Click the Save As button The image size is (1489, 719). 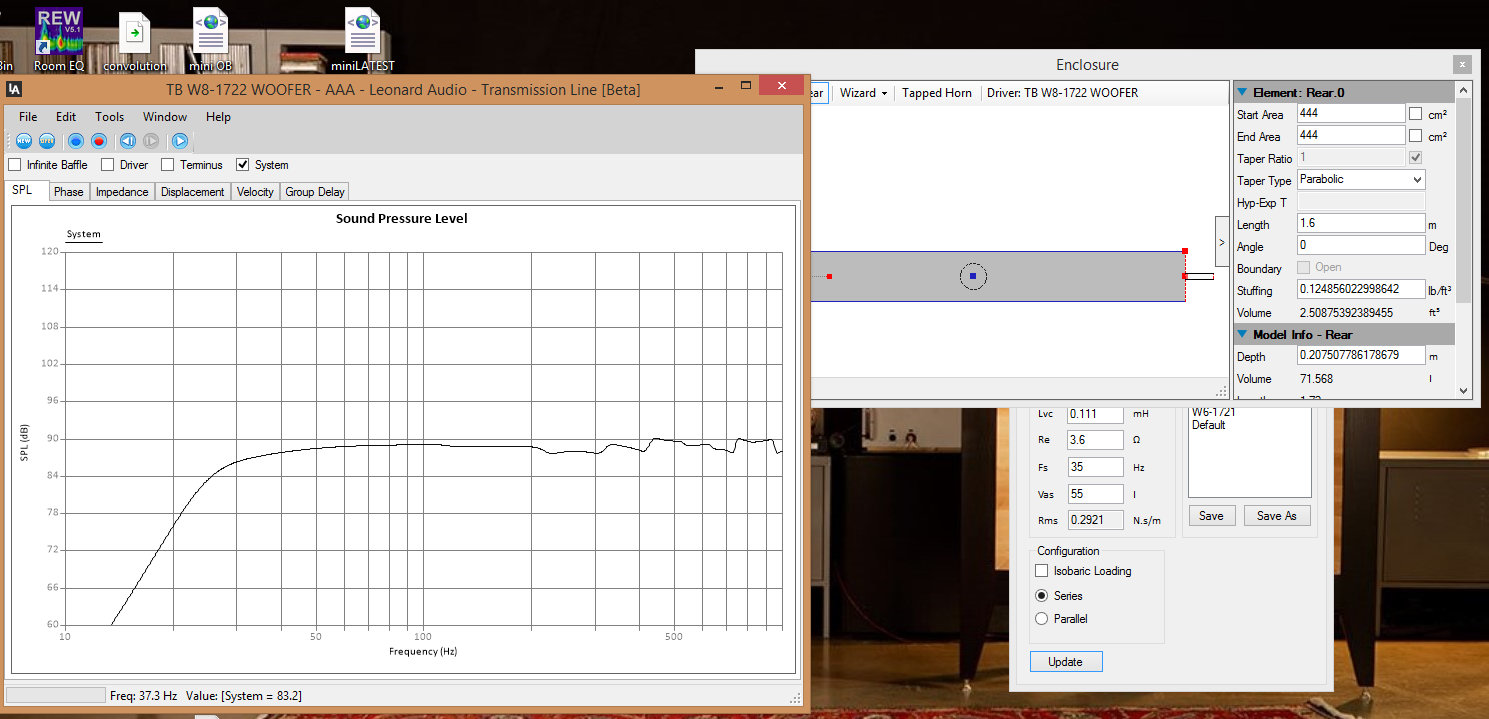pyautogui.click(x=1277, y=516)
